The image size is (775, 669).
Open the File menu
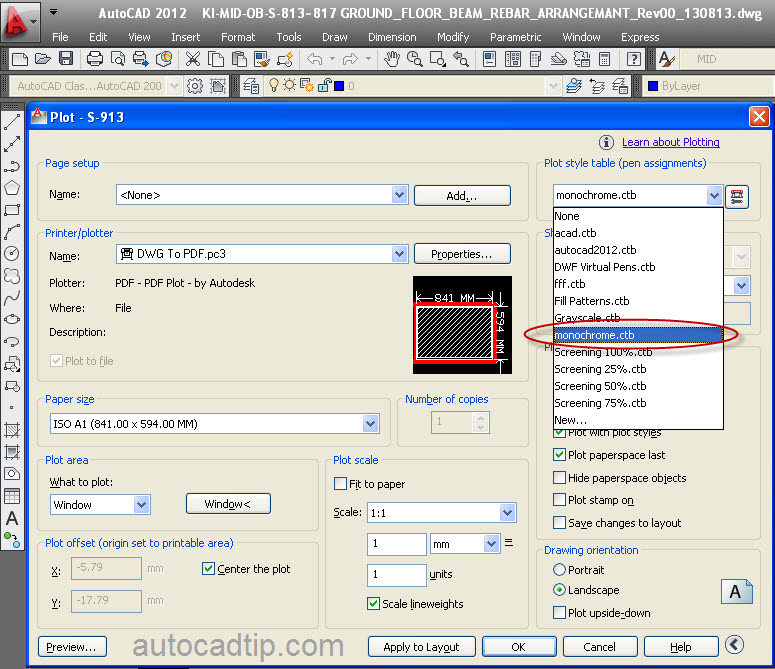(x=60, y=37)
